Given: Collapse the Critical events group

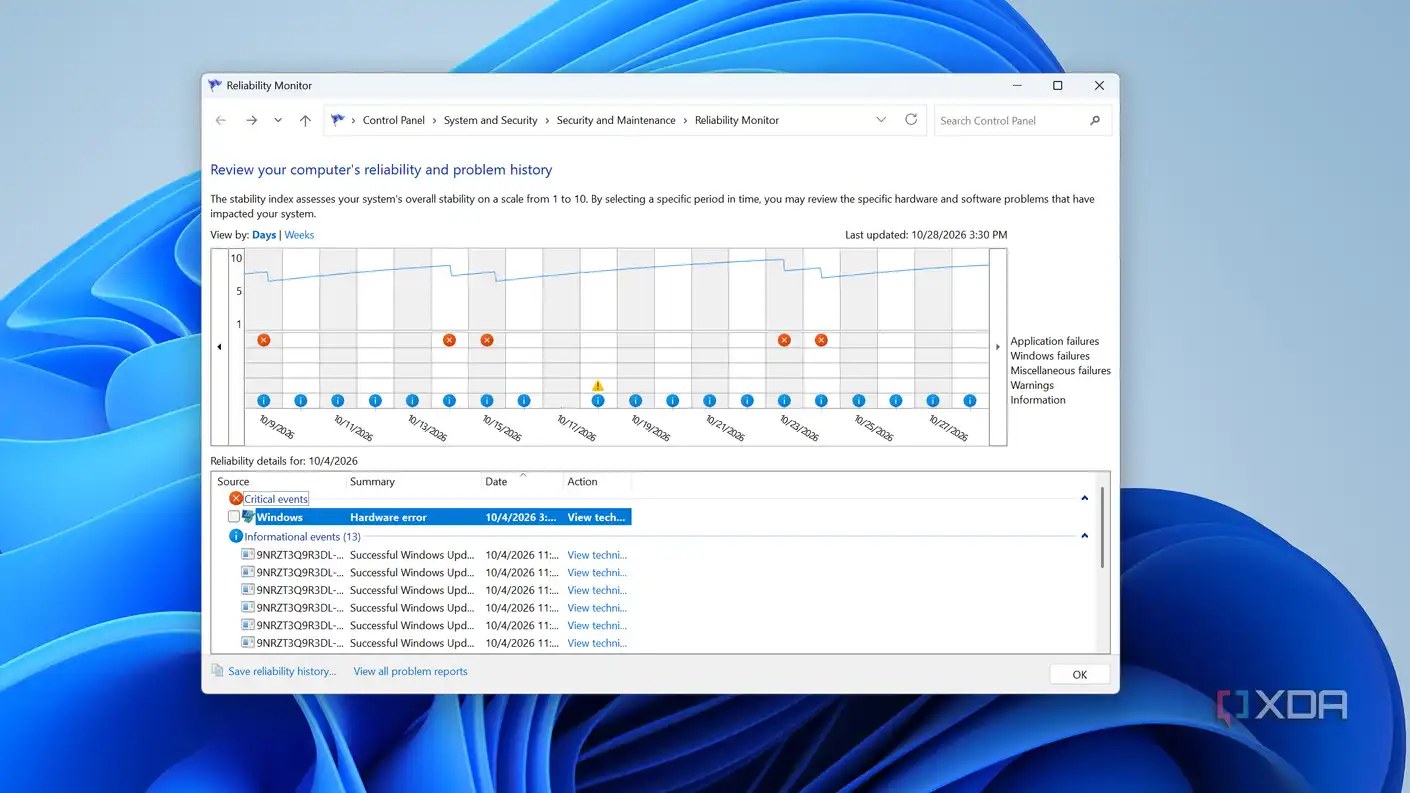Looking at the screenshot, I should point(1085,499).
